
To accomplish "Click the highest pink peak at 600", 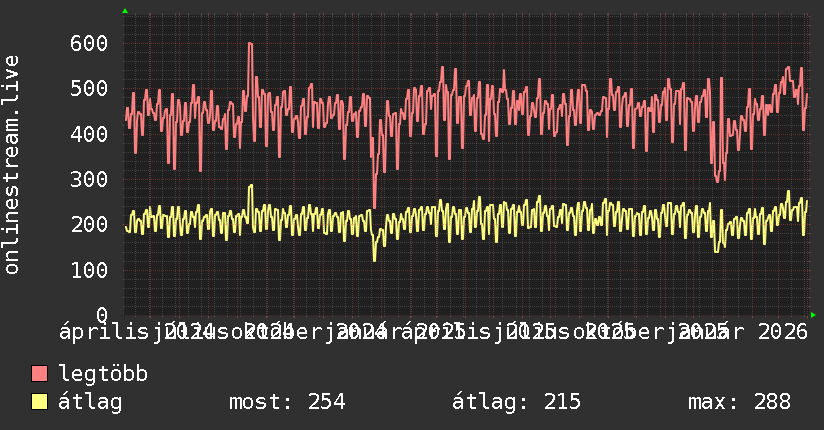I will [250, 44].
